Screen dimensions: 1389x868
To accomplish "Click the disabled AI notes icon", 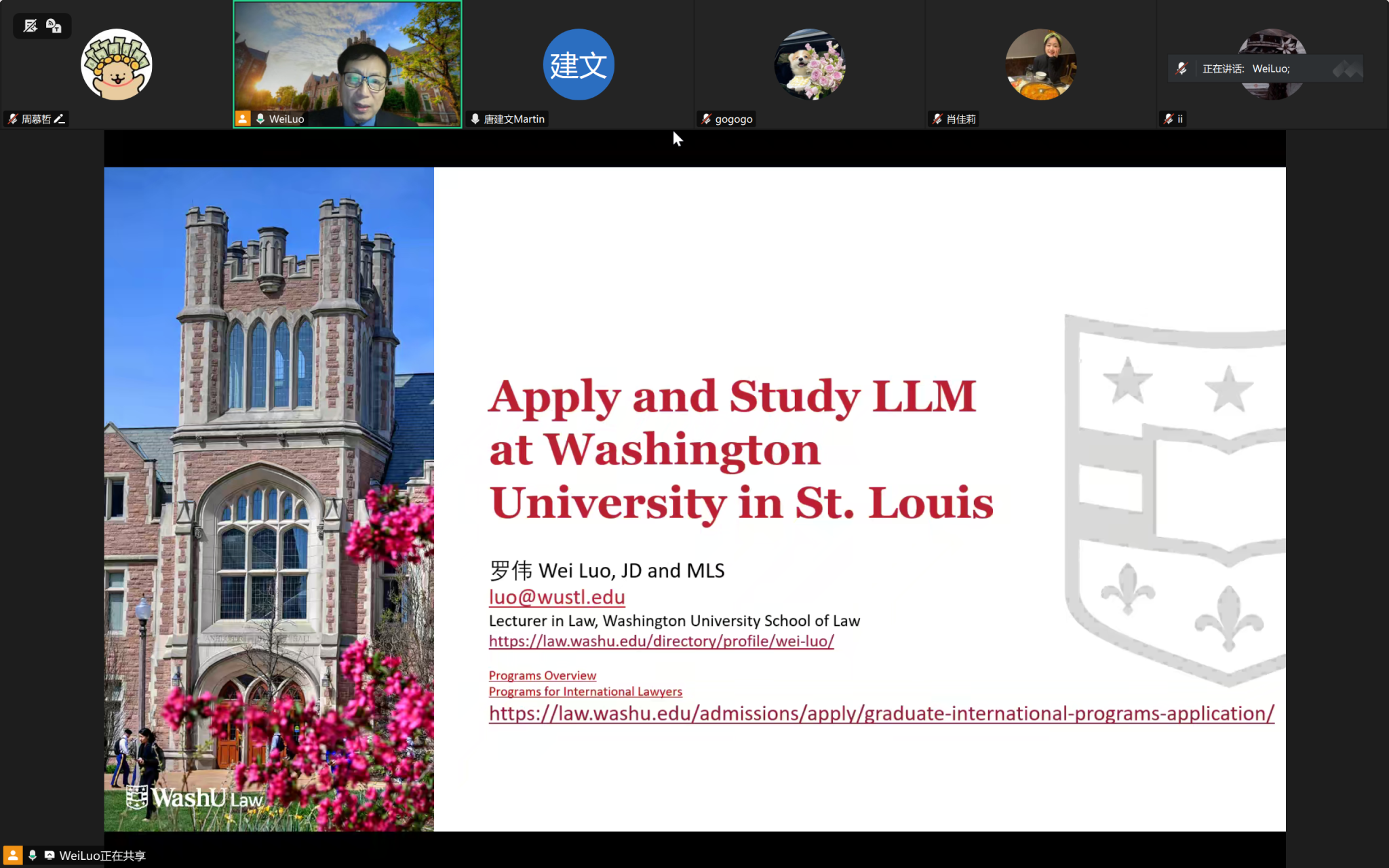I will tap(31, 26).
